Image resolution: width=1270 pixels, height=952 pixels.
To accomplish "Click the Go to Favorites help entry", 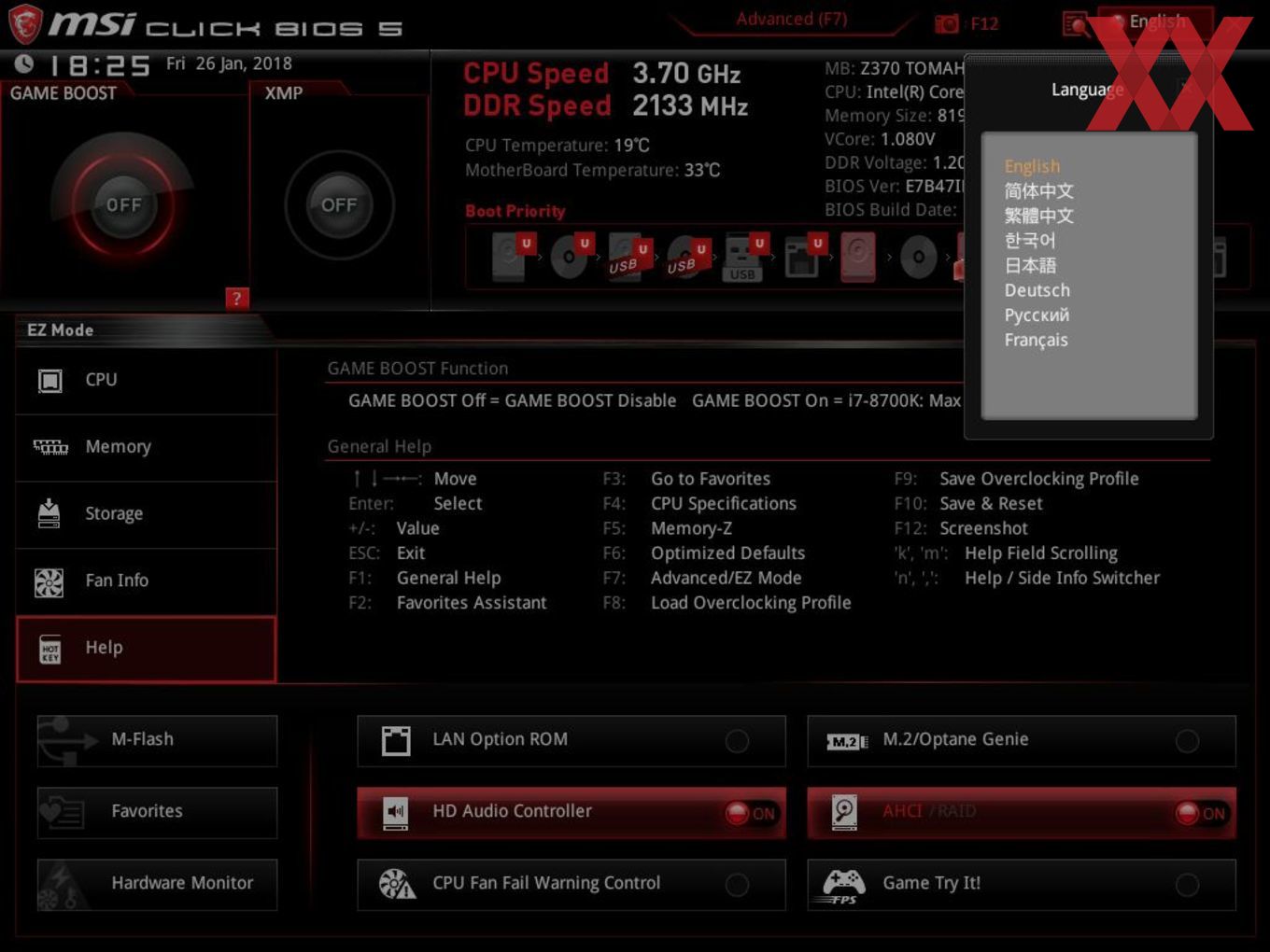I will click(x=711, y=479).
